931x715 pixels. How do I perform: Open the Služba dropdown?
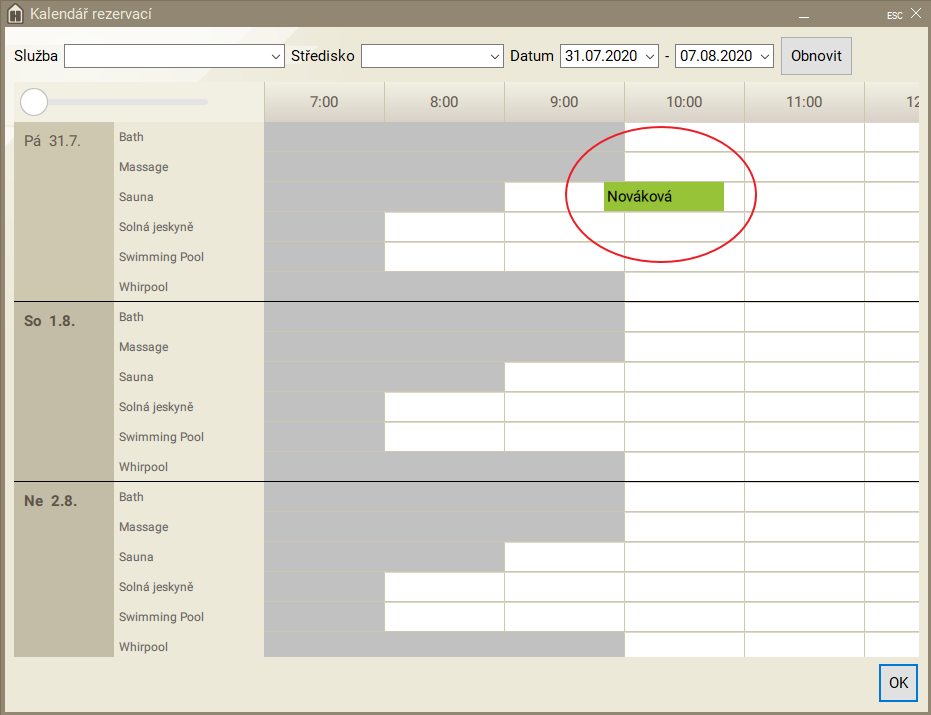pos(175,56)
